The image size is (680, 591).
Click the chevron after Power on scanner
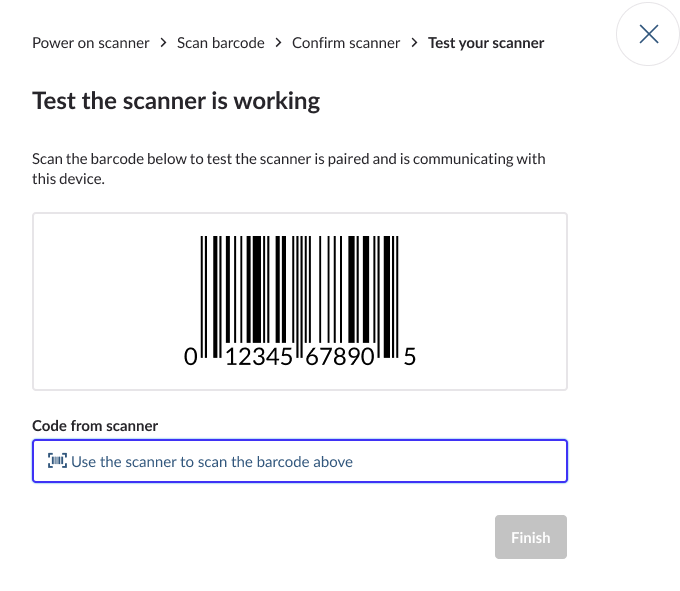pos(163,43)
